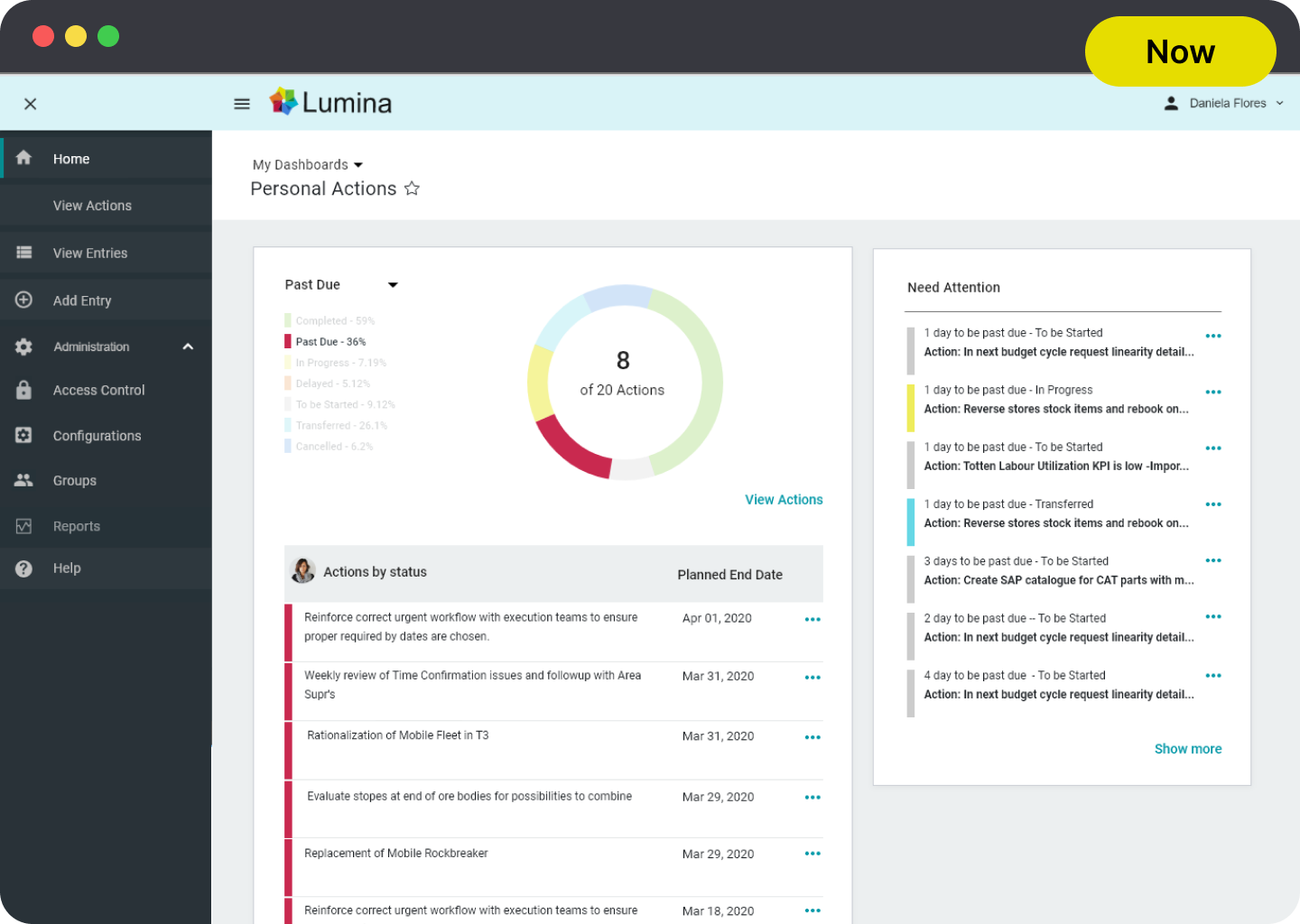Open menu for 1 day past due - Transferred

(1213, 504)
